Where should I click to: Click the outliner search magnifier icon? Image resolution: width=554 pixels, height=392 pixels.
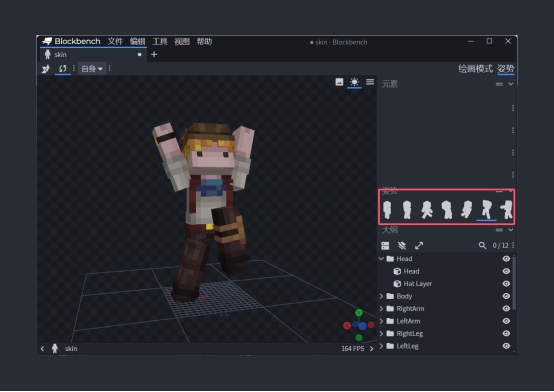tap(482, 245)
